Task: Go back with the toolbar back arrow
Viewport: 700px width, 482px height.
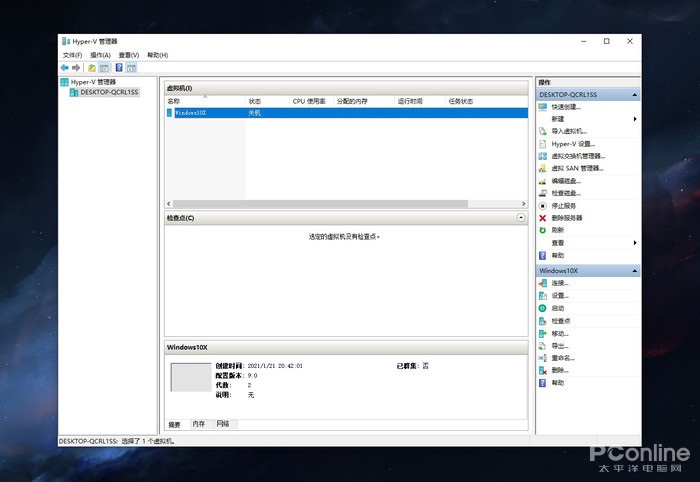Action: 65,67
